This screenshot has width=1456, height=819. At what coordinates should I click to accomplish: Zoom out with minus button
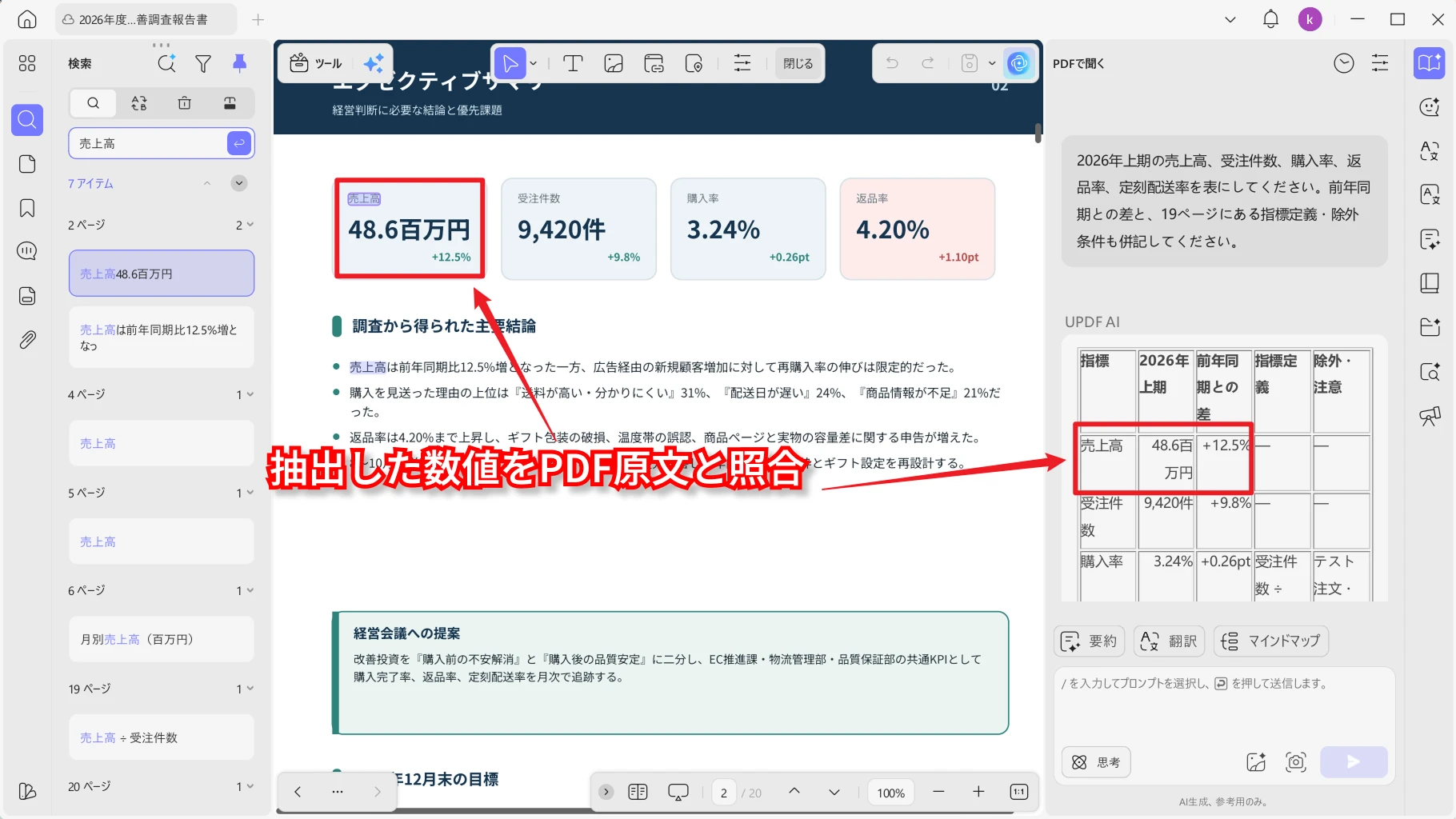(x=938, y=792)
